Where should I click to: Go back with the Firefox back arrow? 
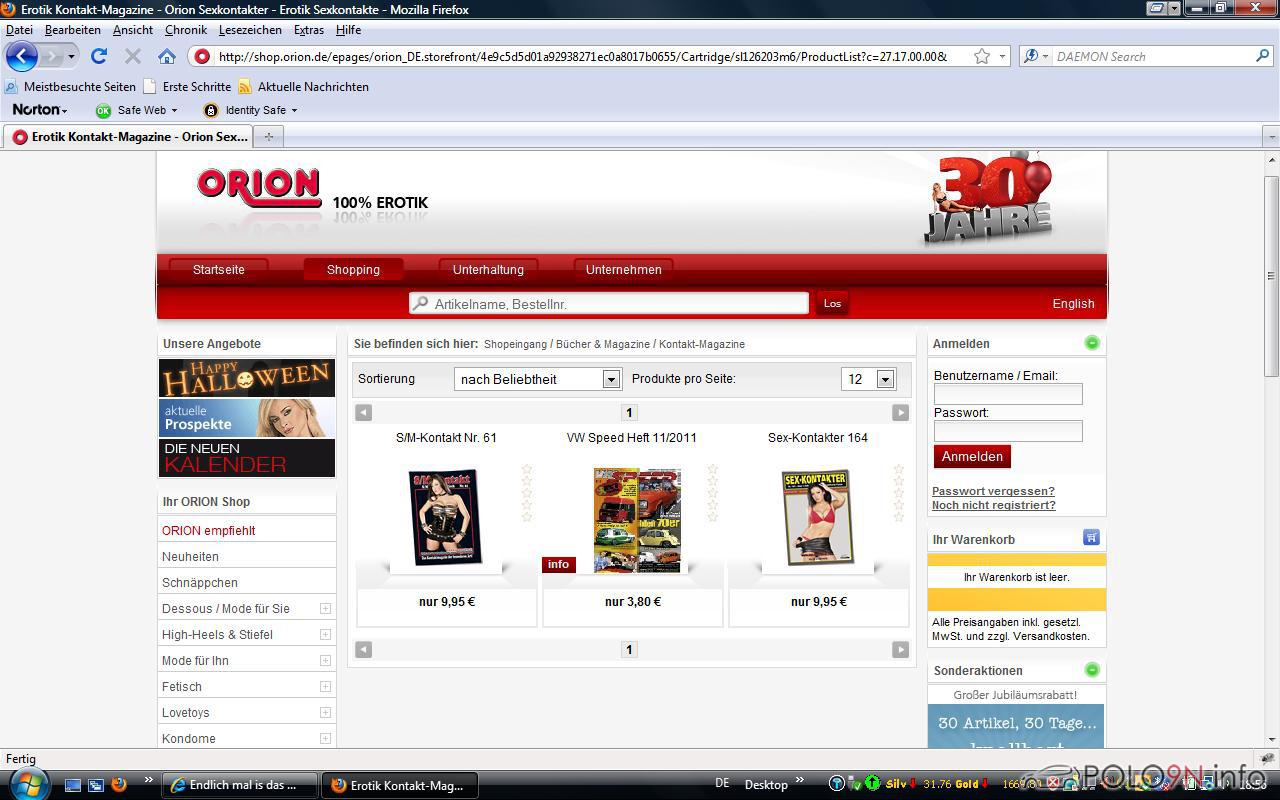click(22, 56)
